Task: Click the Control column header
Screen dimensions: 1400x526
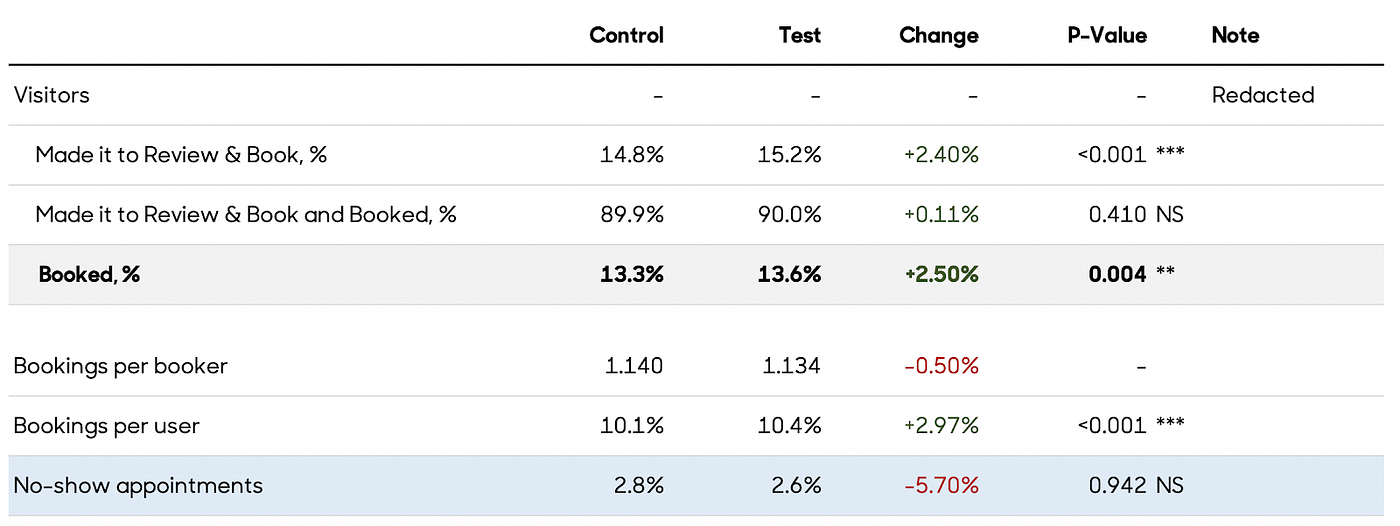Action: [626, 36]
